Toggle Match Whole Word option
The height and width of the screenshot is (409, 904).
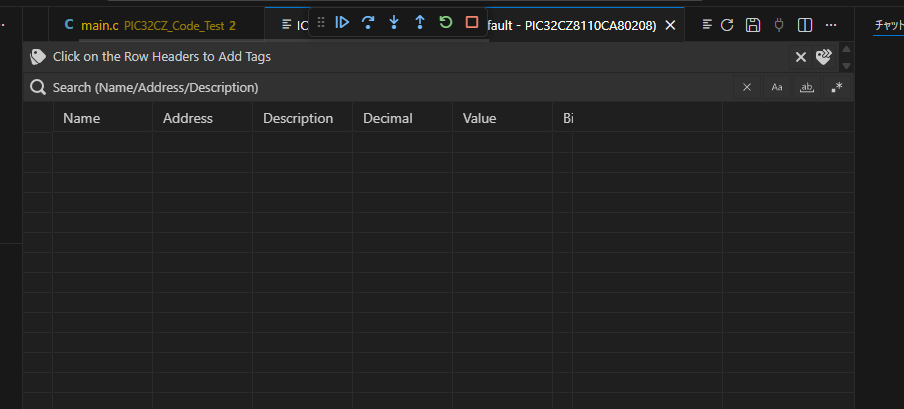click(x=807, y=87)
